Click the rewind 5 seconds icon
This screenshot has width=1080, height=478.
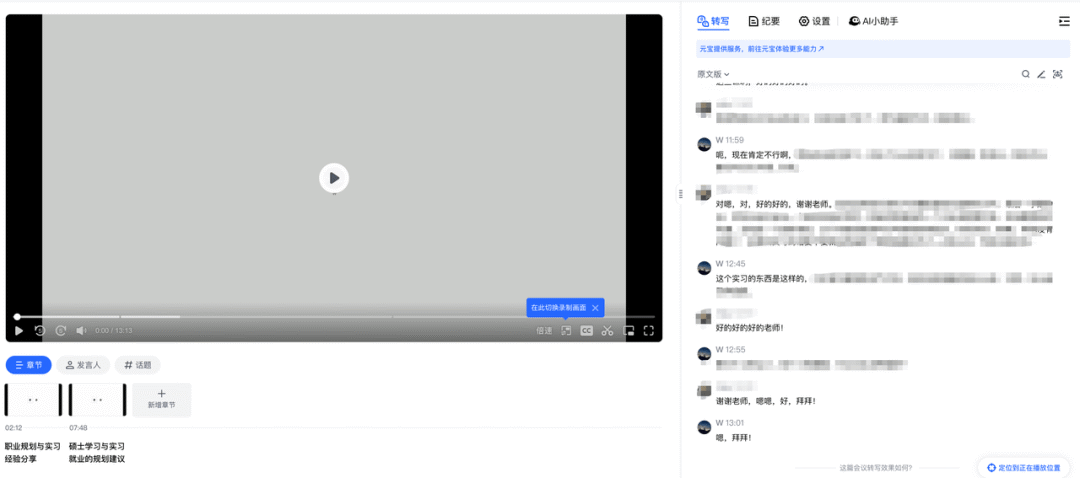[x=40, y=331]
